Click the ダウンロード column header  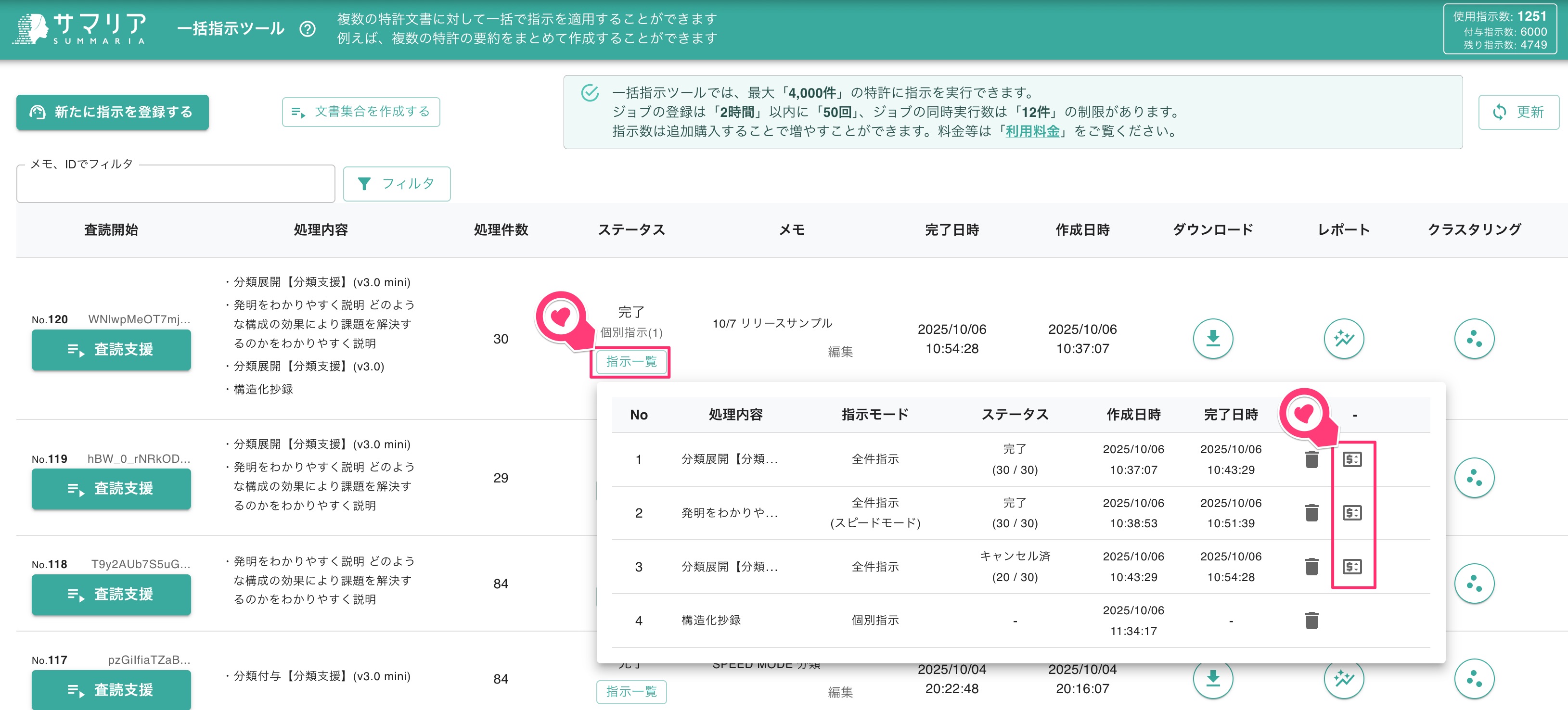pyautogui.click(x=1212, y=230)
